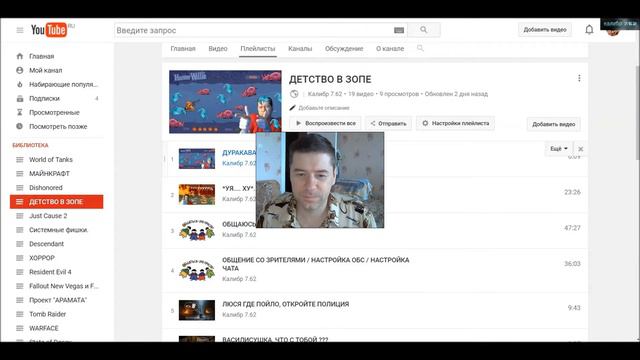Open ЛЮСЯ ГДЕ ПОЙЛО video thumbnail
This screenshot has height=360, width=640.
click(197, 310)
